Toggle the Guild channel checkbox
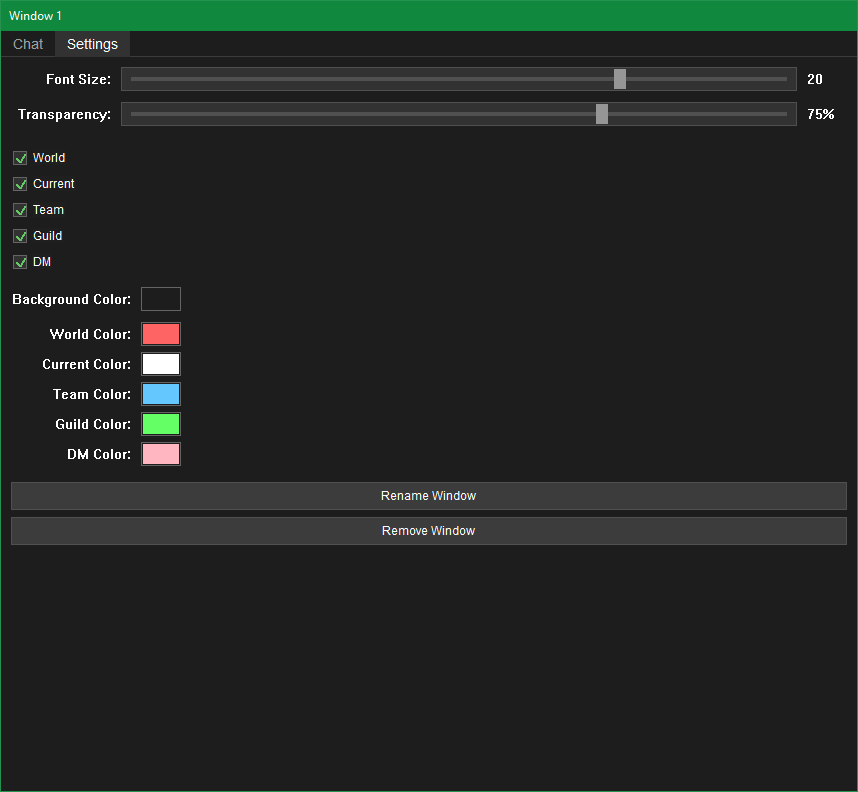The height and width of the screenshot is (792, 858). click(20, 236)
